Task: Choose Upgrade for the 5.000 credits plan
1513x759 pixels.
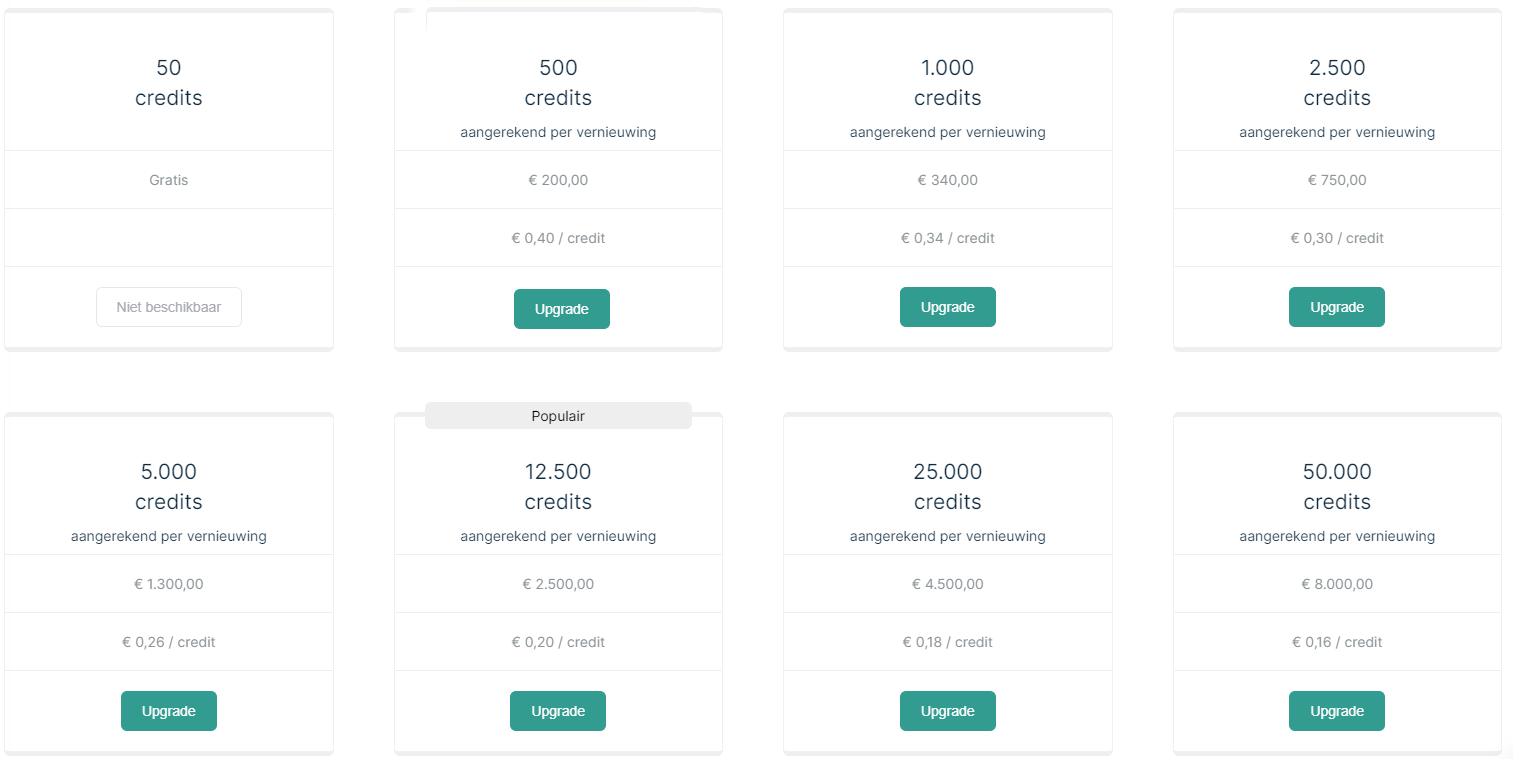Action: pos(168,711)
